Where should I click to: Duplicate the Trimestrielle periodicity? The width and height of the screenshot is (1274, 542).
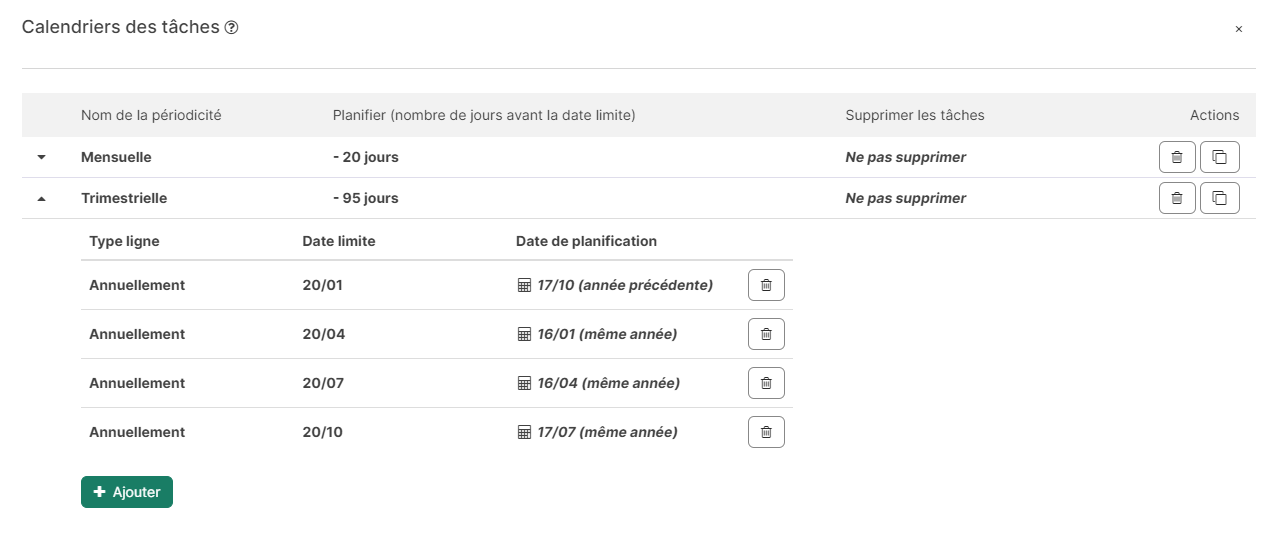pyautogui.click(x=1219, y=198)
